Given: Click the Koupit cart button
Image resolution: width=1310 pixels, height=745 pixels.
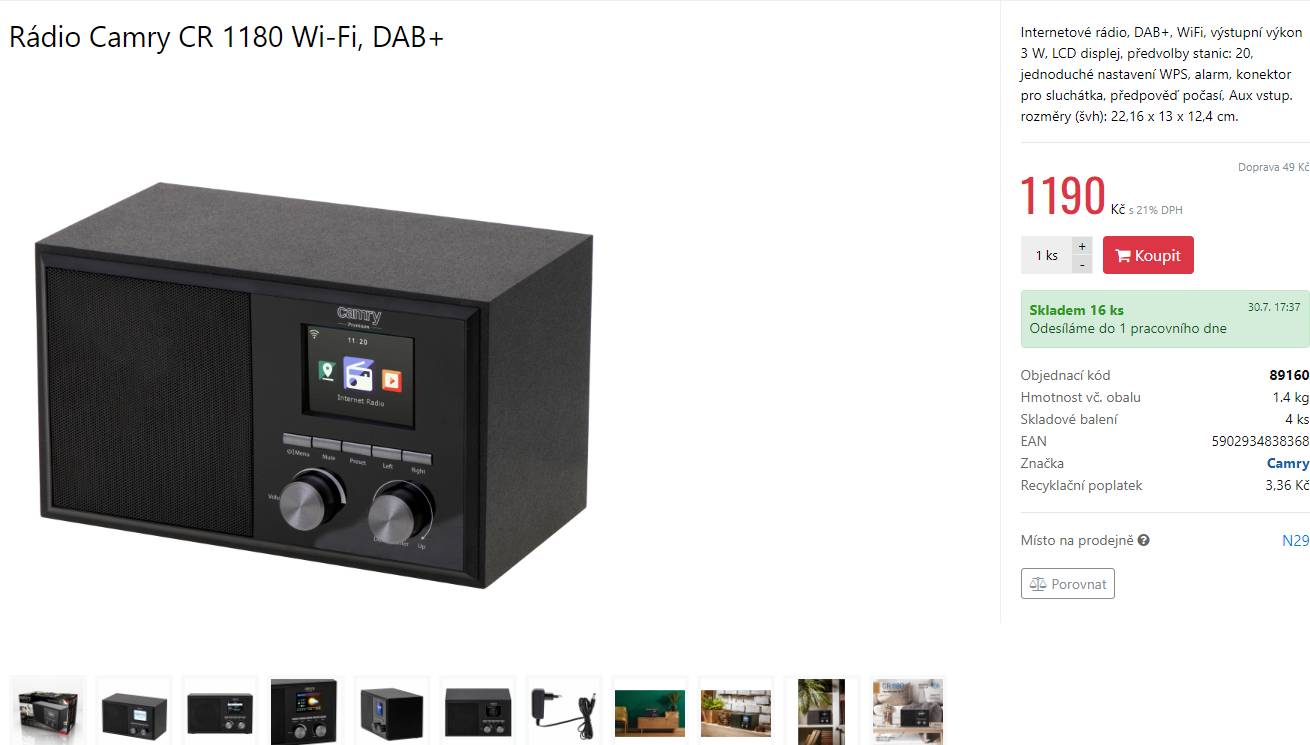Looking at the screenshot, I should click(1148, 255).
